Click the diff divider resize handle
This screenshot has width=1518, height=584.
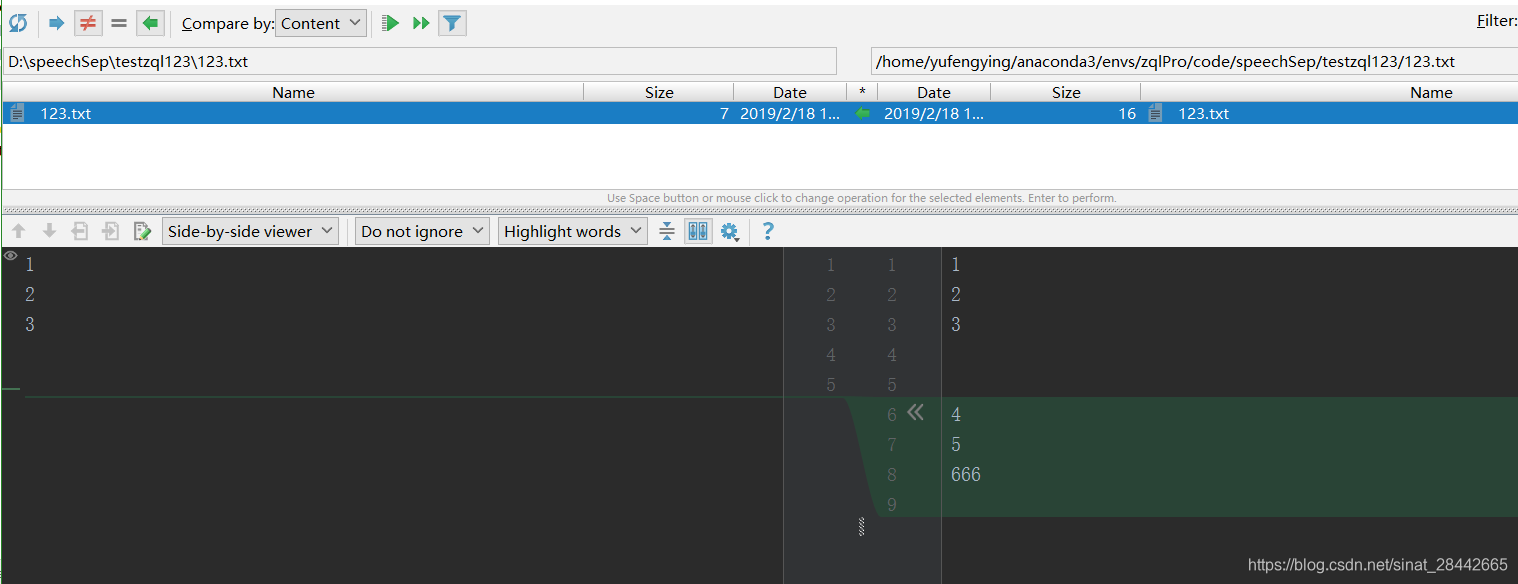[x=861, y=526]
